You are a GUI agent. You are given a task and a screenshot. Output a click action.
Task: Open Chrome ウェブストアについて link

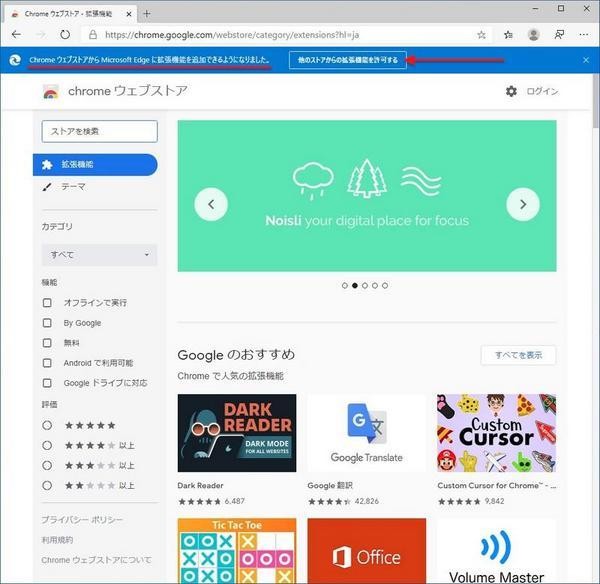96,560
